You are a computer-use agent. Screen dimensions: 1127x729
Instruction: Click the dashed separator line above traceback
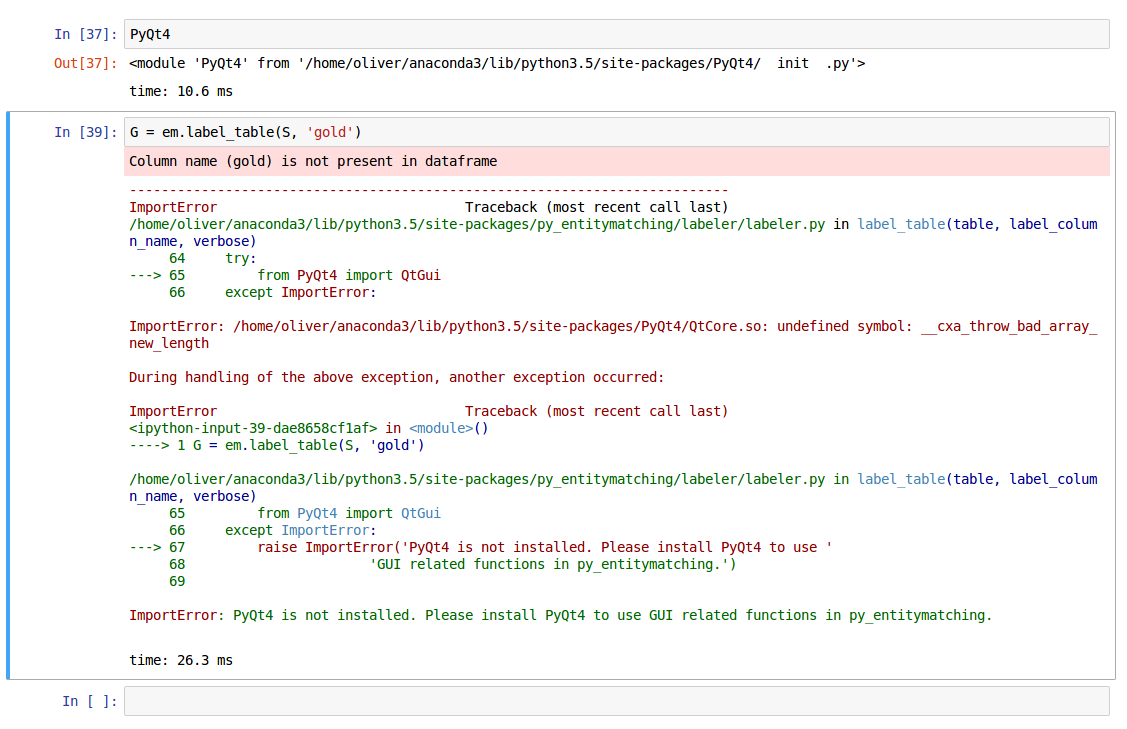(x=428, y=190)
